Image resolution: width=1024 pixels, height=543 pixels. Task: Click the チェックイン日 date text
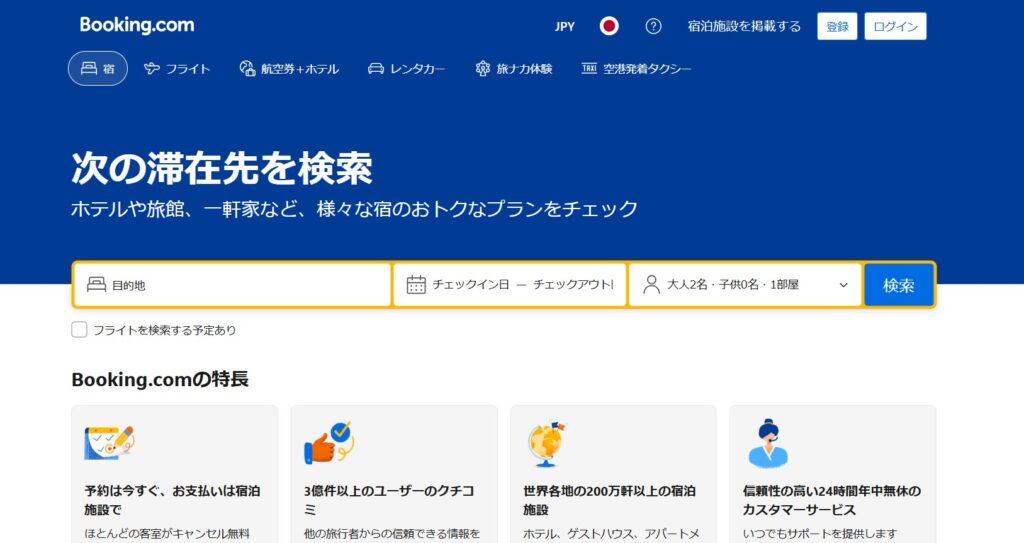(x=471, y=284)
